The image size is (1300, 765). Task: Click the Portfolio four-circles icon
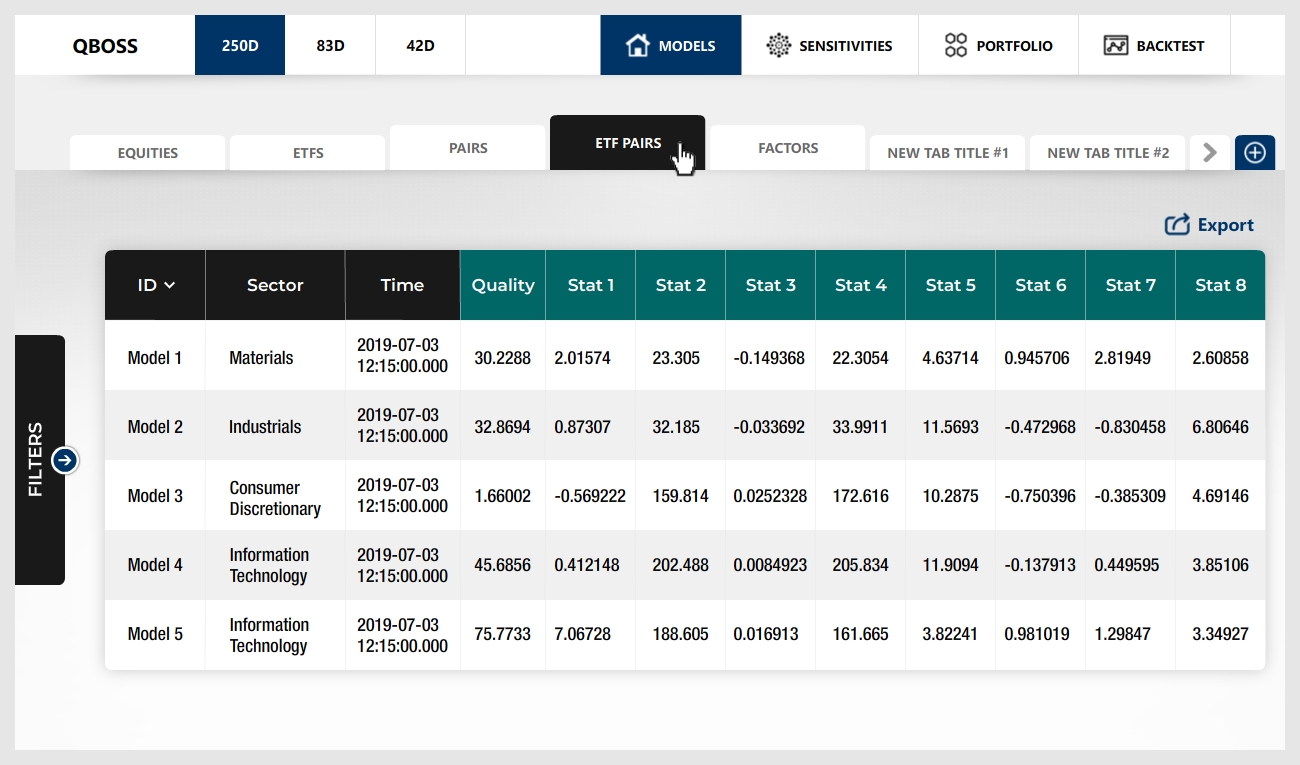tap(956, 45)
